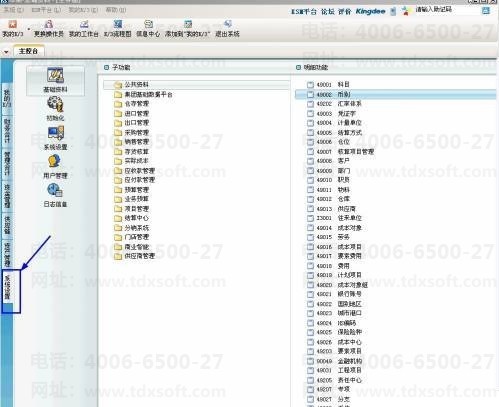Open the 帮助 menu in menu bar
Screen dimensions: 499x407
(x=116, y=10)
